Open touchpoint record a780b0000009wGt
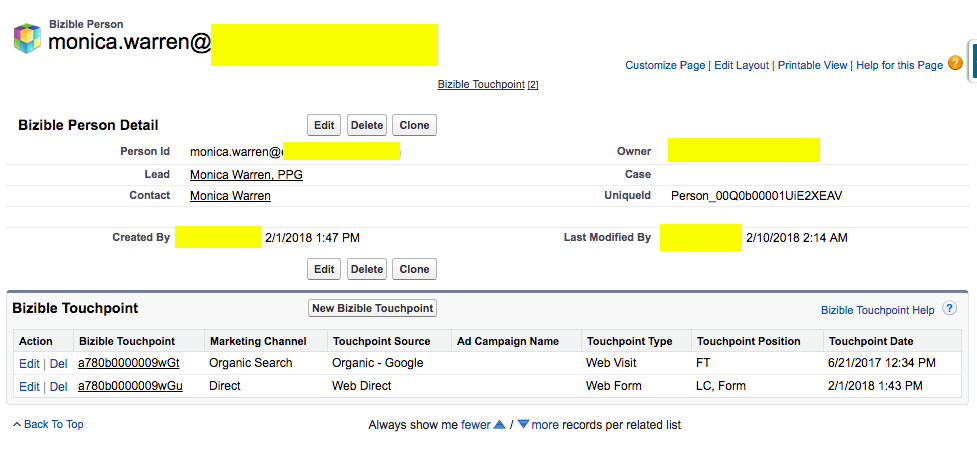Screen dimensions: 977x454 (129, 363)
